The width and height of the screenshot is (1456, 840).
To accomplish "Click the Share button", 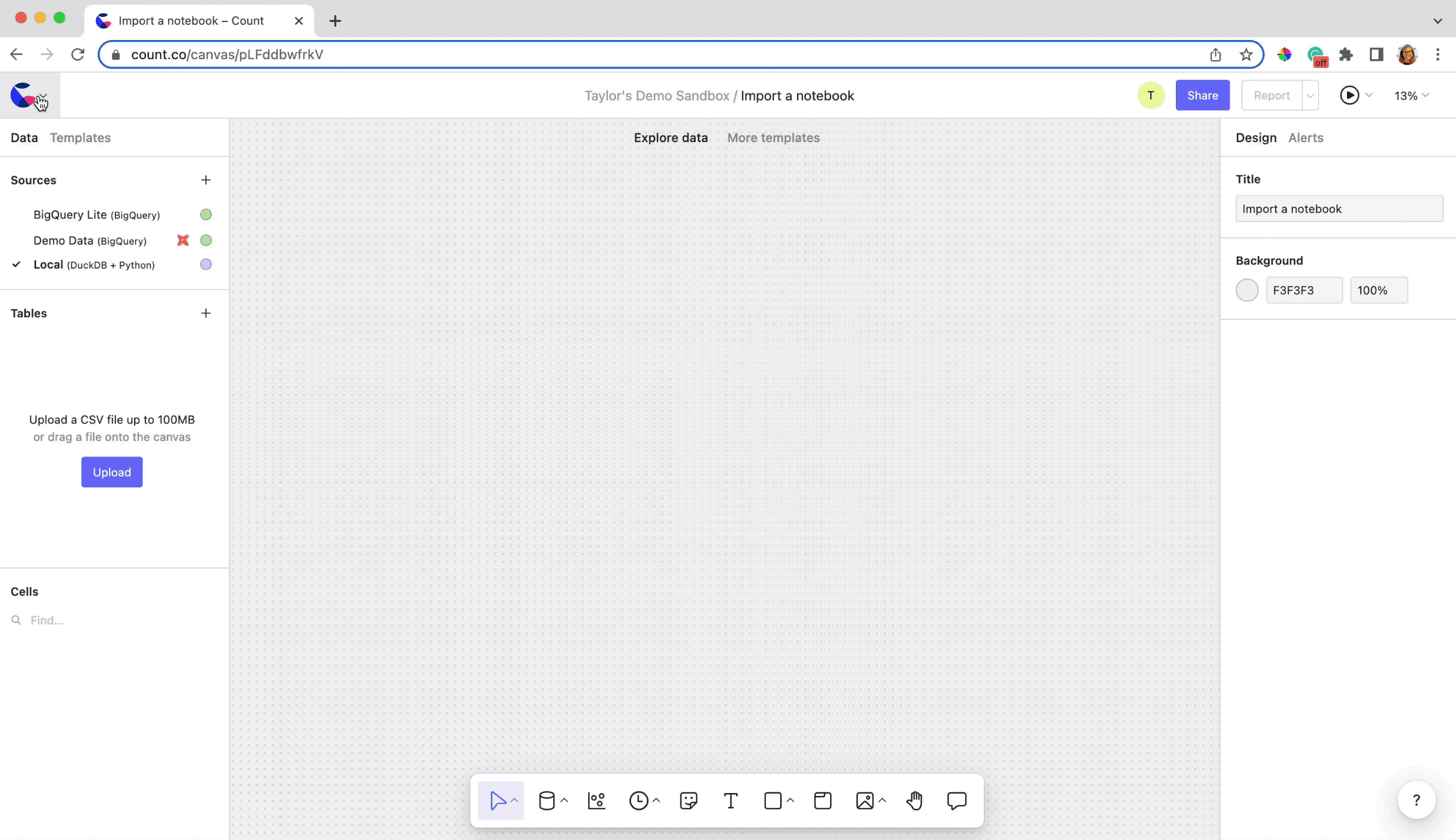I will pyautogui.click(x=1202, y=96).
